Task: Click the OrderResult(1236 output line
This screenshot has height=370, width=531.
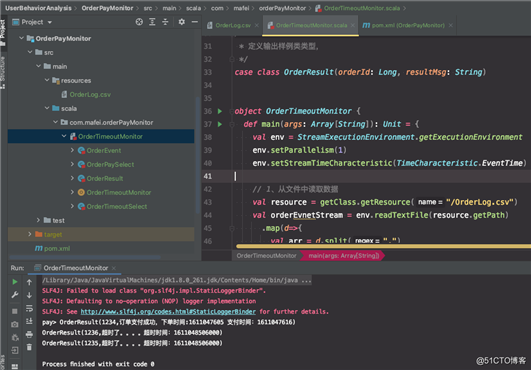Action: [x=132, y=333]
